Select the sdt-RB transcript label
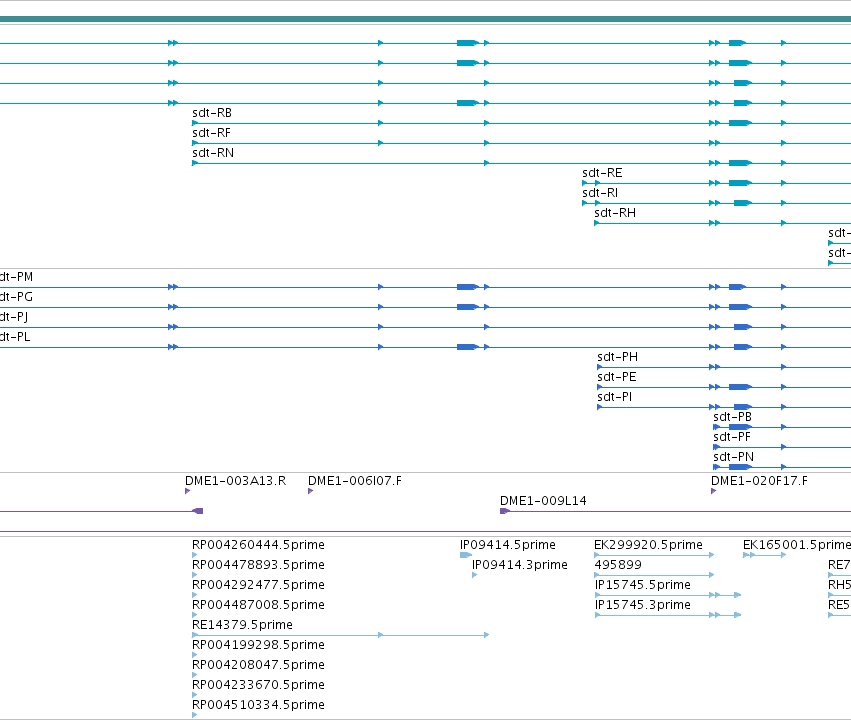Viewport: 851px width, 720px height. (x=212, y=113)
